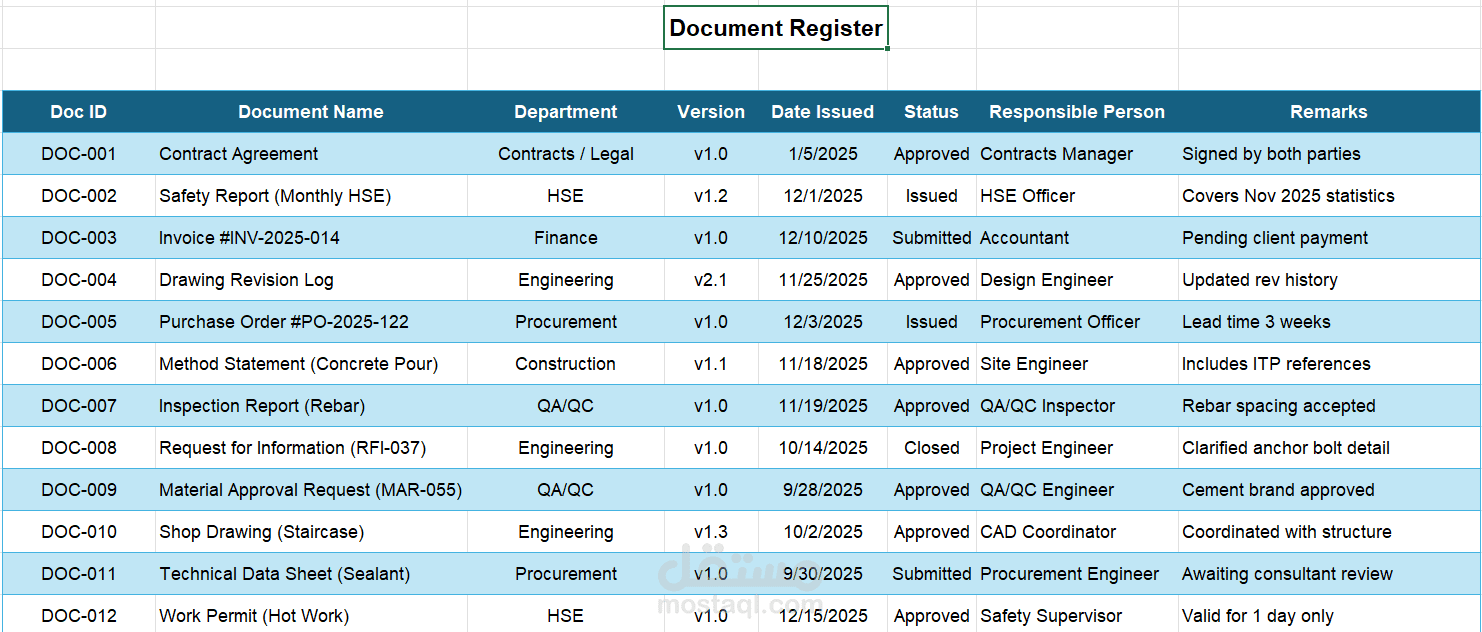Image resolution: width=1482 pixels, height=632 pixels.
Task: Select the Covers Nov 2025 statistics remark
Action: [x=1329, y=196]
